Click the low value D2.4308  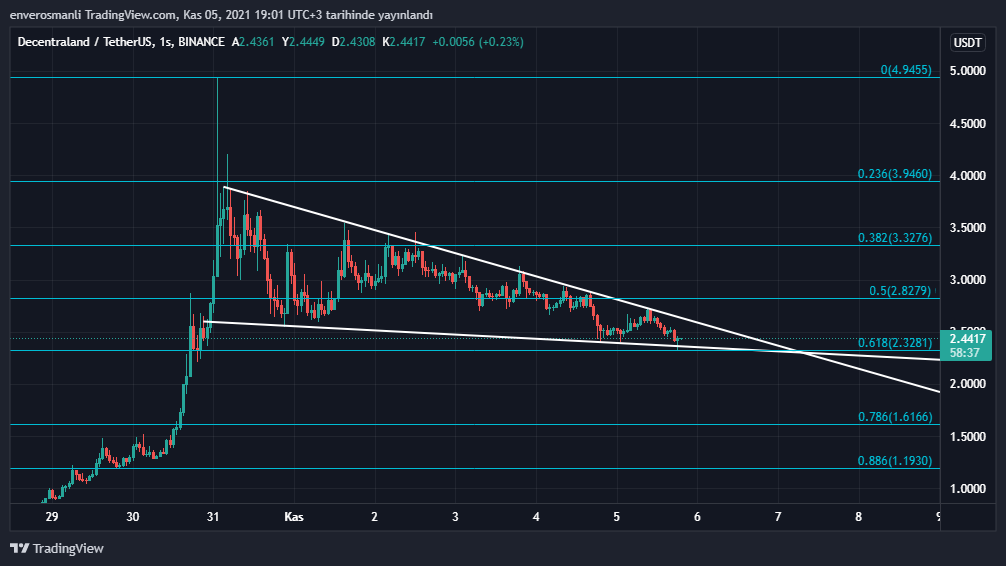pyautogui.click(x=353, y=42)
